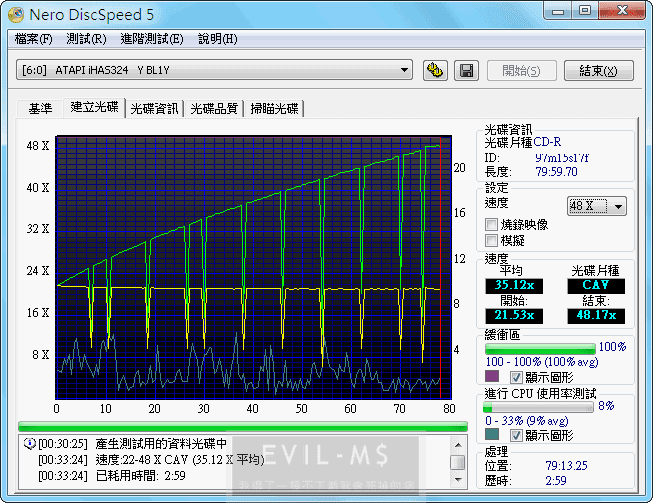
Task: Click the 位置 value 79:13.25
Action: tap(566, 466)
